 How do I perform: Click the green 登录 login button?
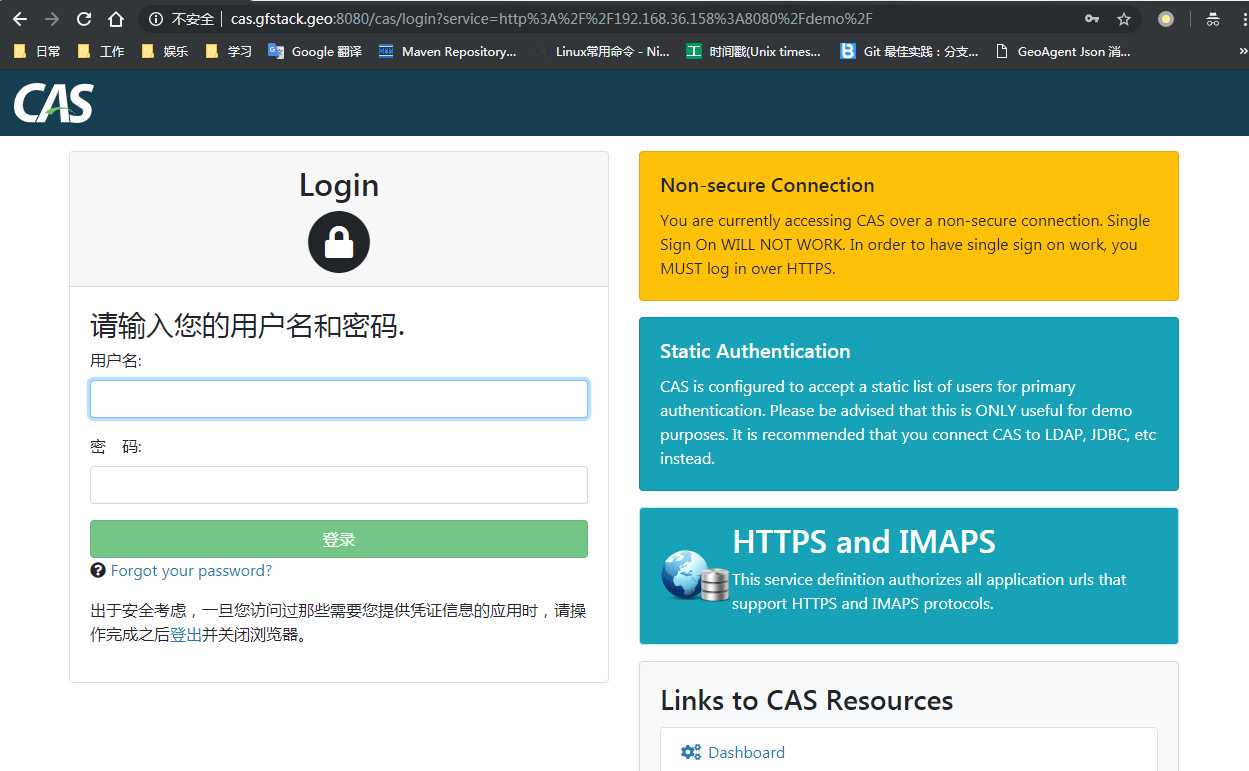coord(338,539)
